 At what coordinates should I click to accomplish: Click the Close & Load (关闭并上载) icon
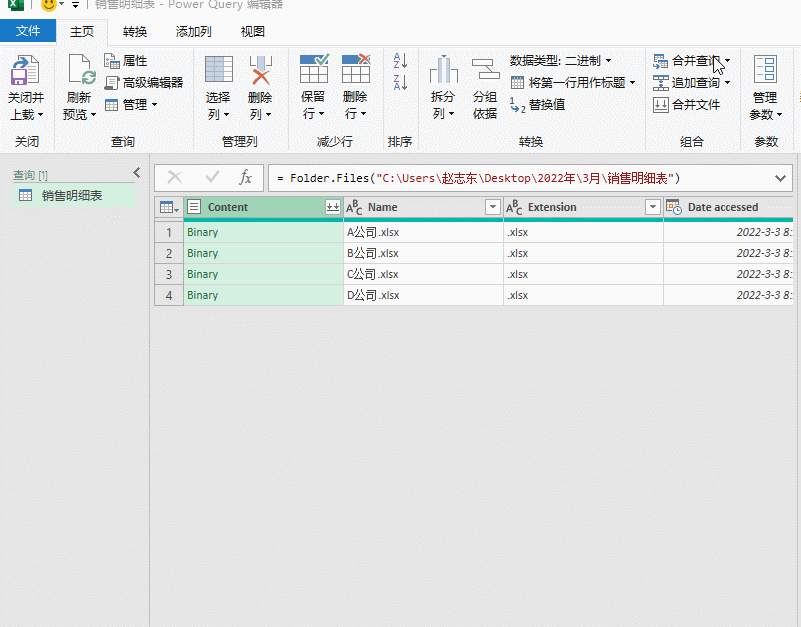click(x=25, y=70)
